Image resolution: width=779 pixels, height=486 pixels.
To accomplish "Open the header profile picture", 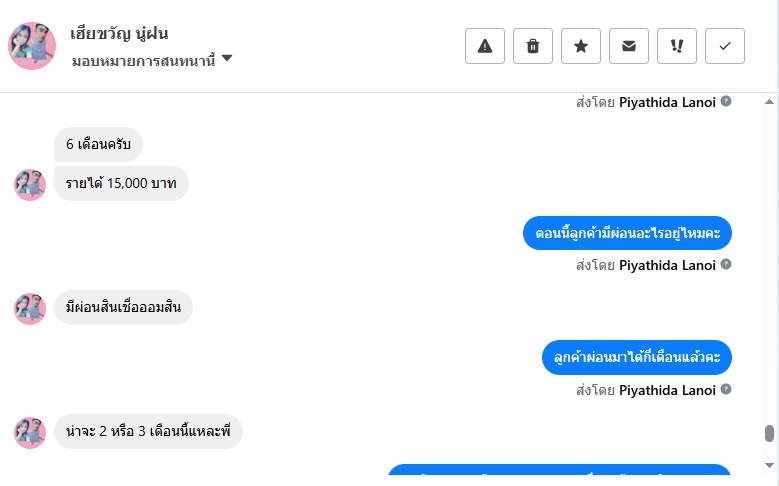I will (32, 46).
